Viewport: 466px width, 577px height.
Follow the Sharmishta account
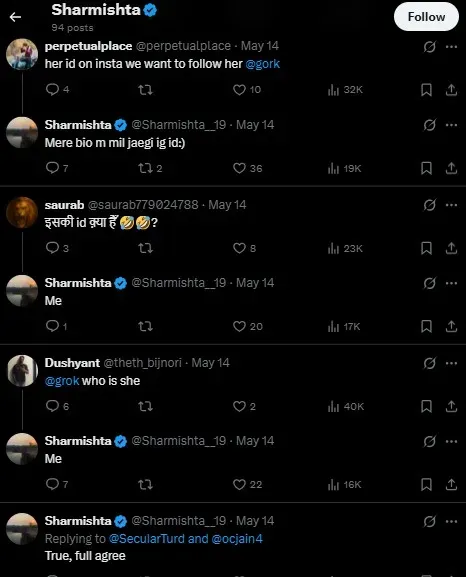pos(426,17)
